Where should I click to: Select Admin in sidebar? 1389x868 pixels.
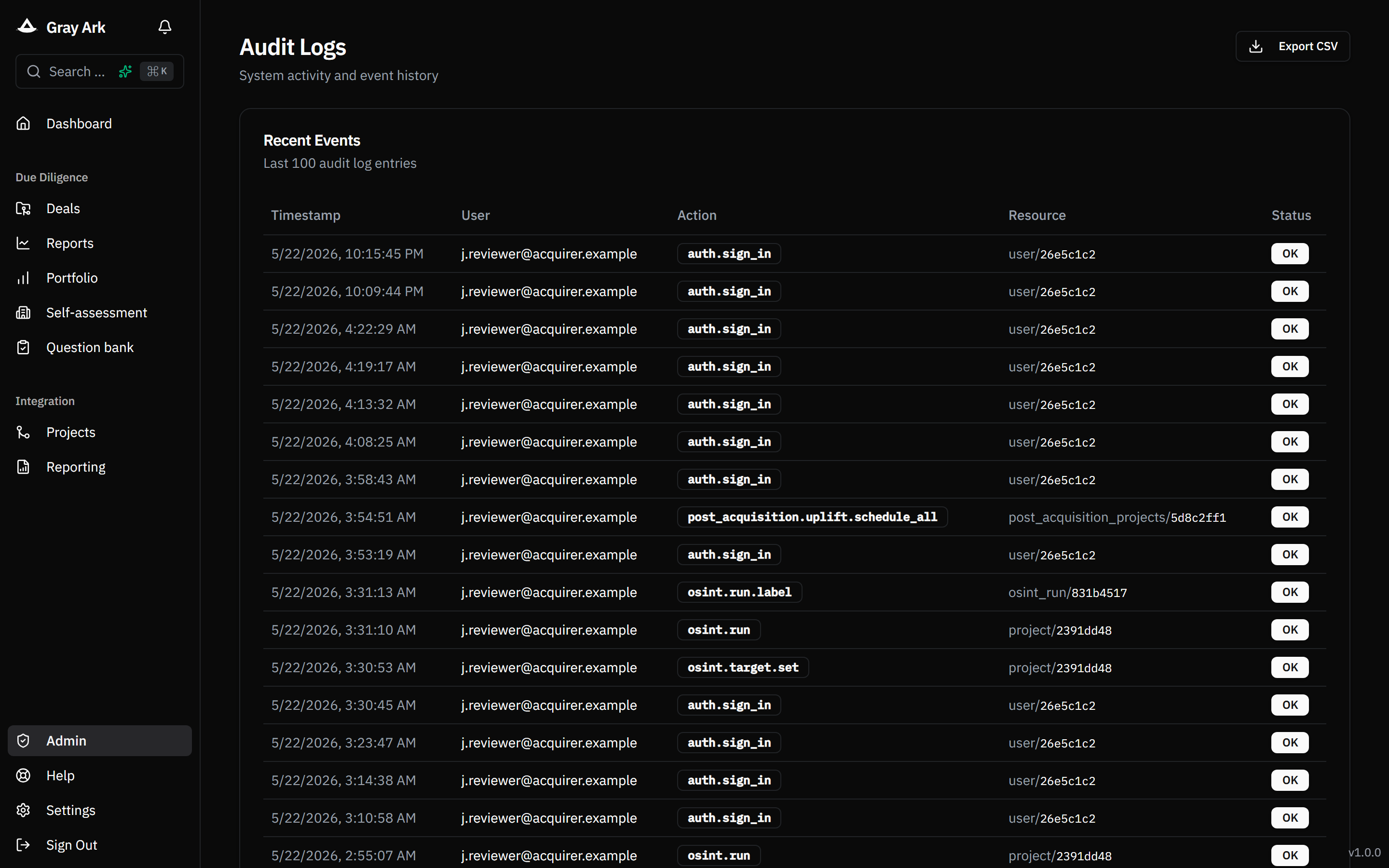point(100,741)
